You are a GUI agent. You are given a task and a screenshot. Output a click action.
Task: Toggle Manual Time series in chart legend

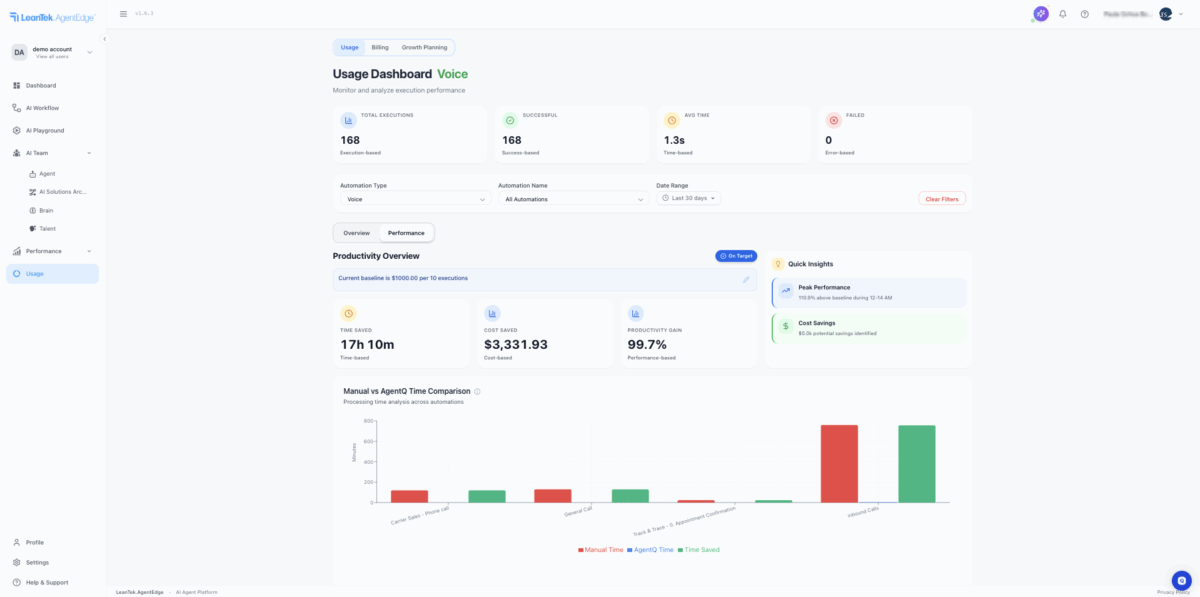coord(601,550)
